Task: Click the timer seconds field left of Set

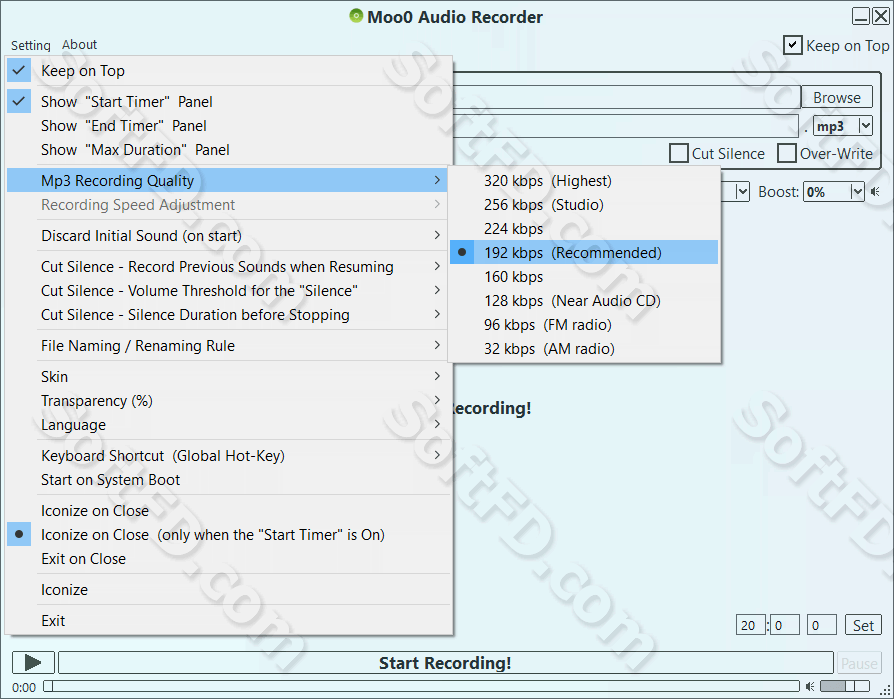Action: coord(822,625)
